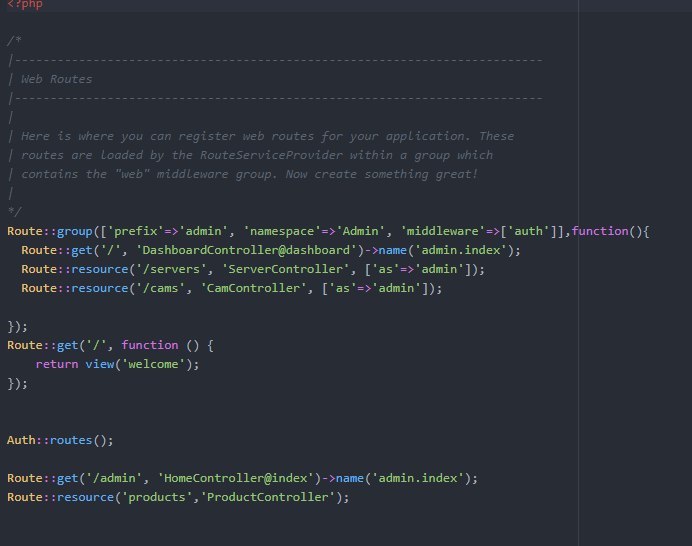
Task: Click the <?php opening tag
Action: 25,4
